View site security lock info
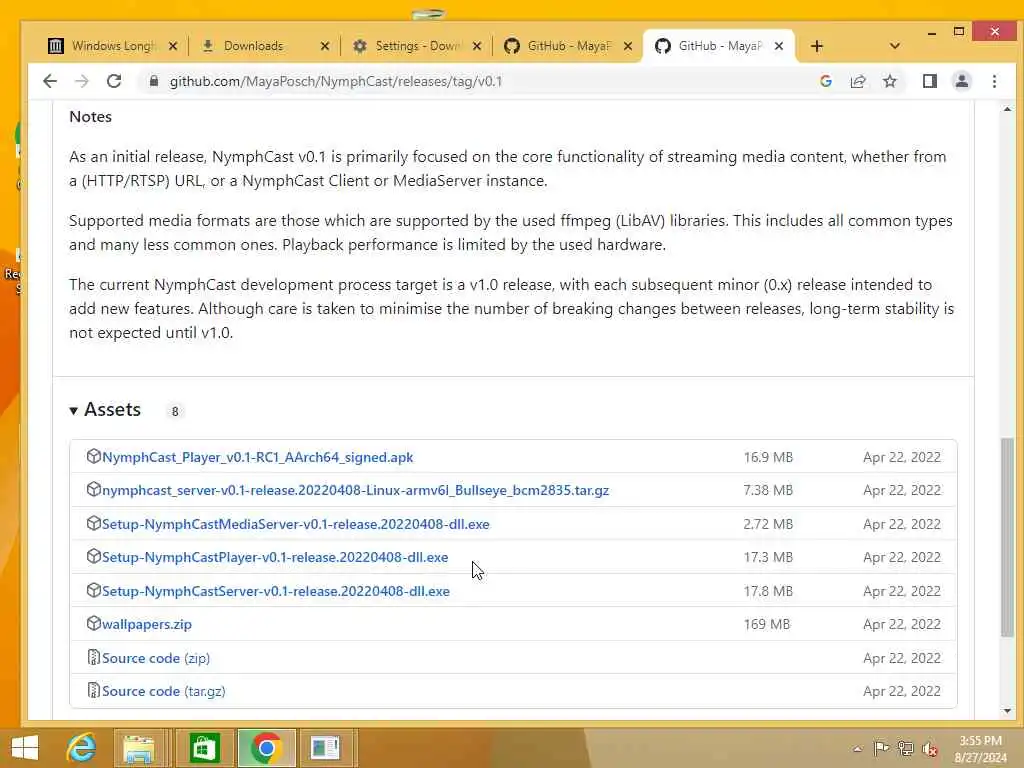The width and height of the screenshot is (1024, 768). [x=154, y=81]
